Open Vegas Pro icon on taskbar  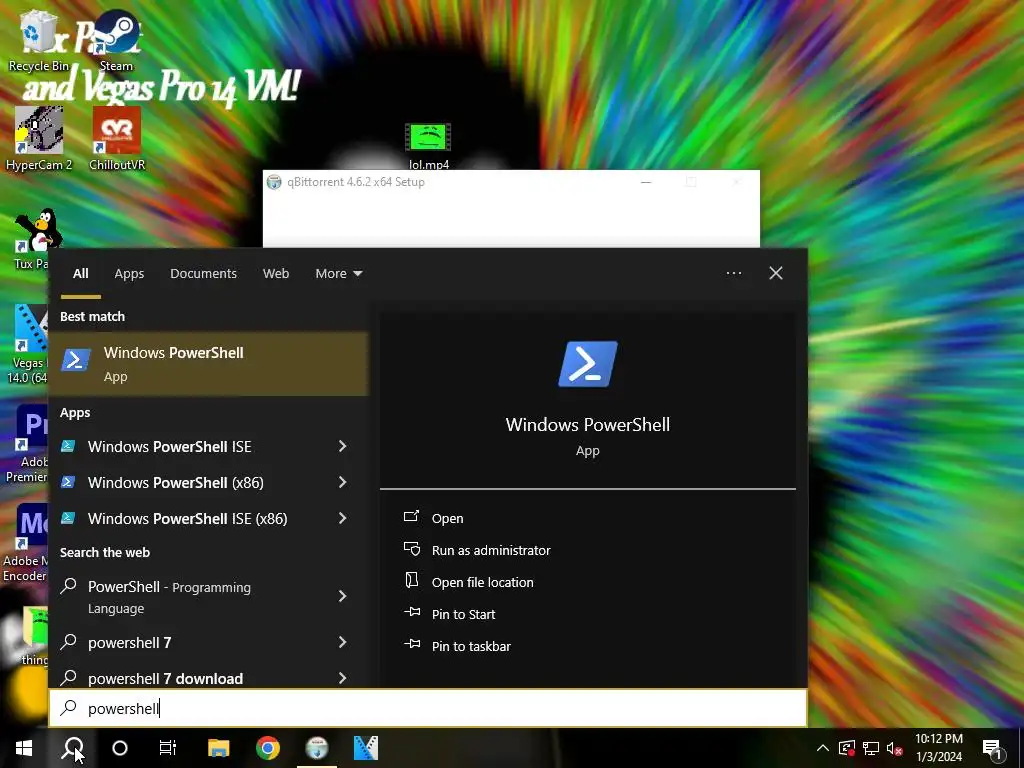pos(366,748)
